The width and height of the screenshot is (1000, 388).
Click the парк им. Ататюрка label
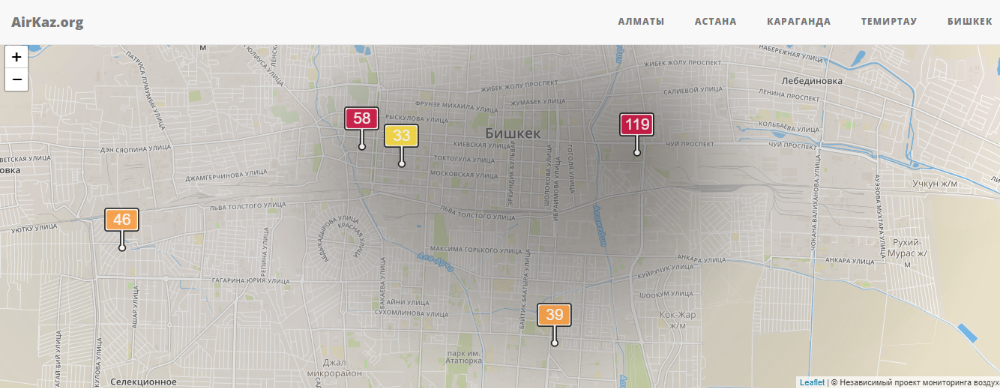pyautogui.click(x=464, y=356)
